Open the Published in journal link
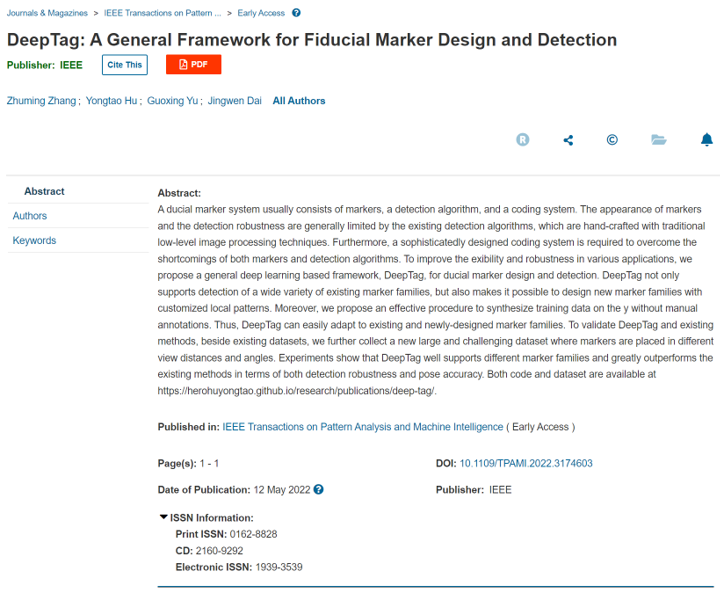The image size is (720, 594). coord(363,427)
